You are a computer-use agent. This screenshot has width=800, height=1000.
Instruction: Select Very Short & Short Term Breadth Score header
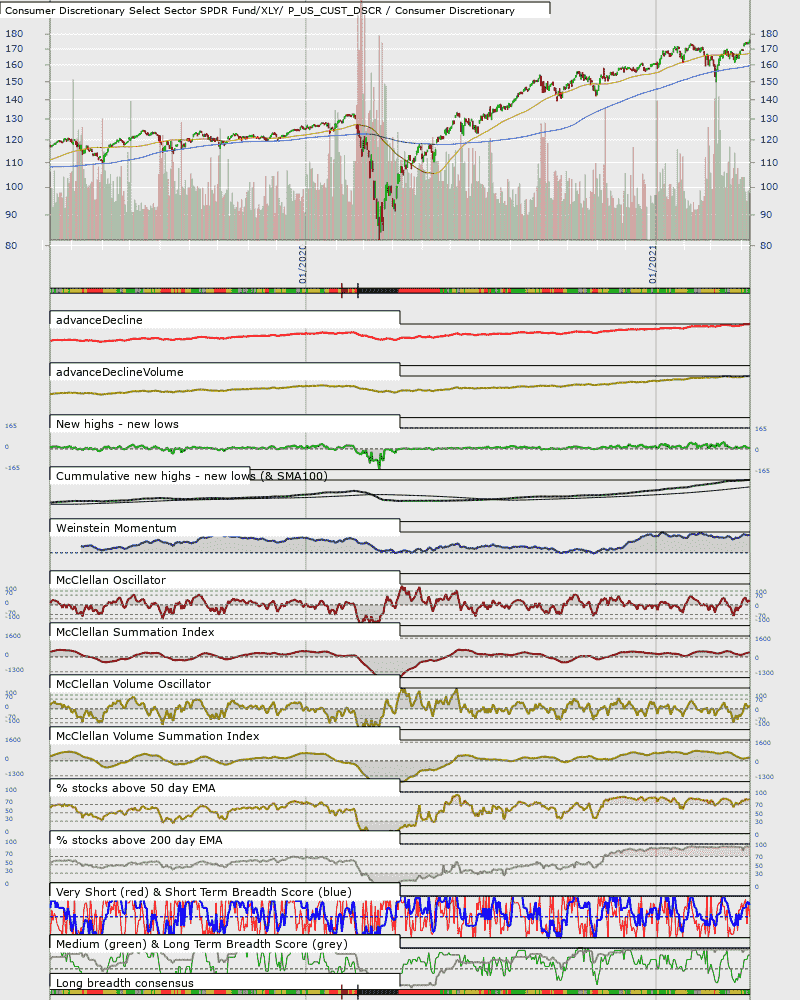click(204, 892)
